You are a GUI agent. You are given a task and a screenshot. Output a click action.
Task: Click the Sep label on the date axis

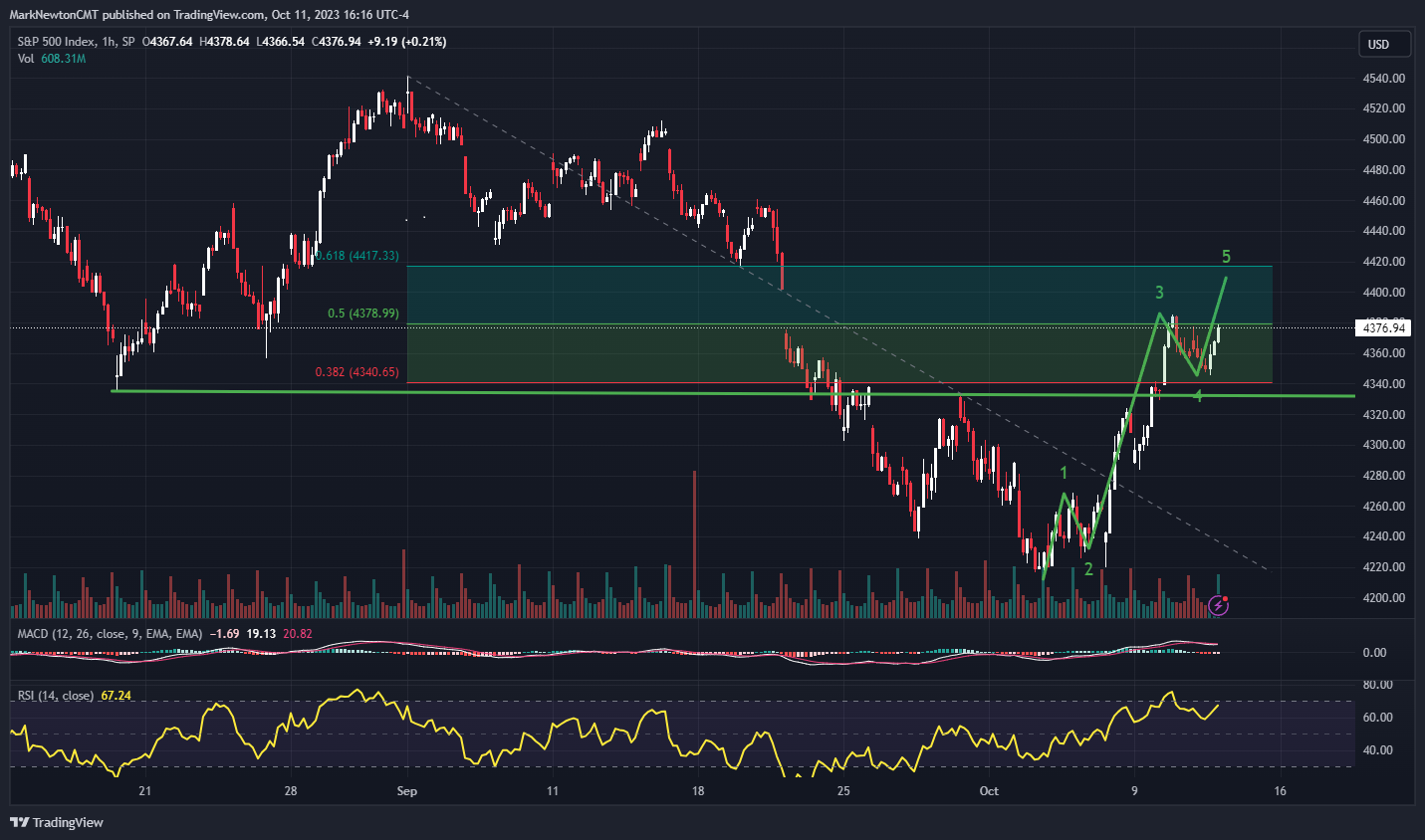tap(406, 791)
